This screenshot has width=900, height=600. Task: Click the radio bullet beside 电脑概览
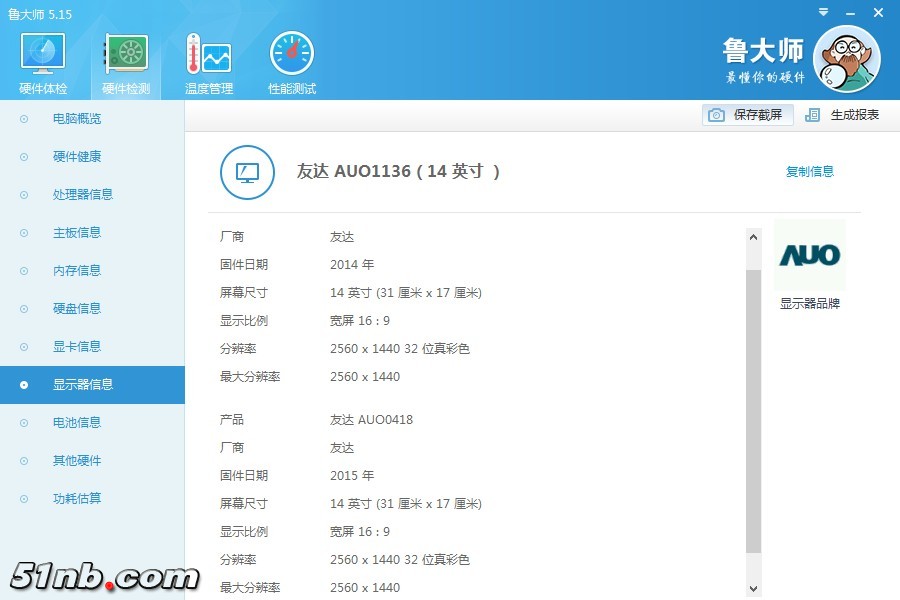(24, 119)
